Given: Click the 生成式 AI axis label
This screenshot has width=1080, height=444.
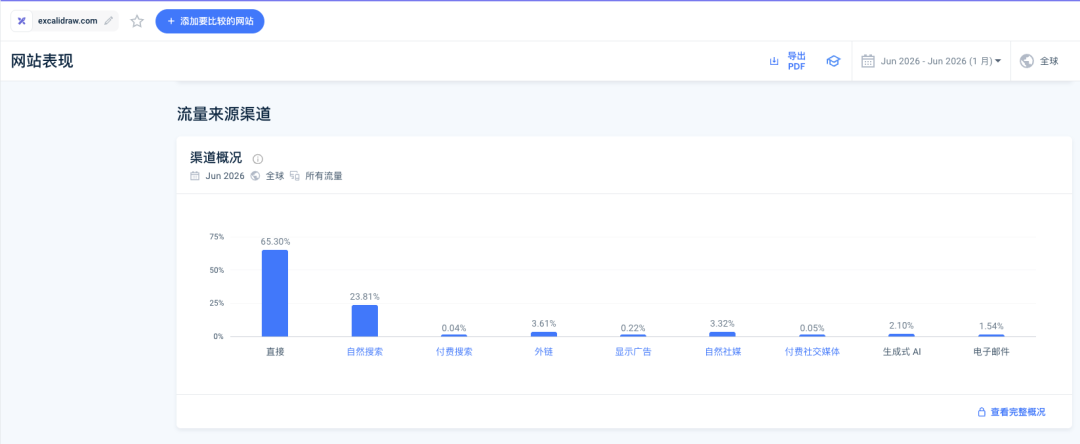Looking at the screenshot, I should coord(902,352).
